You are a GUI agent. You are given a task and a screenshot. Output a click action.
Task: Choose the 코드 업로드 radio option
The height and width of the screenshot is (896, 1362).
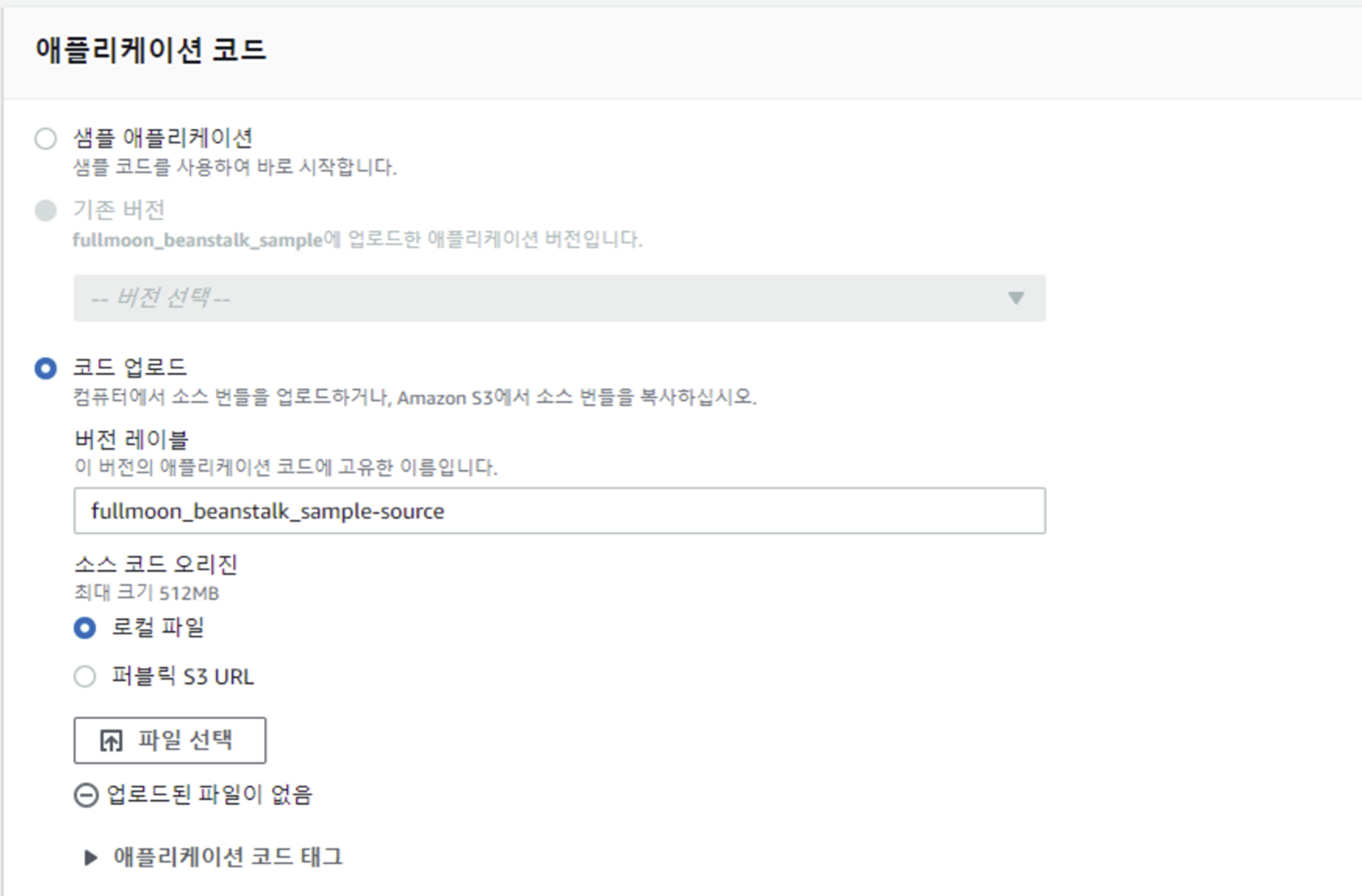[x=46, y=368]
